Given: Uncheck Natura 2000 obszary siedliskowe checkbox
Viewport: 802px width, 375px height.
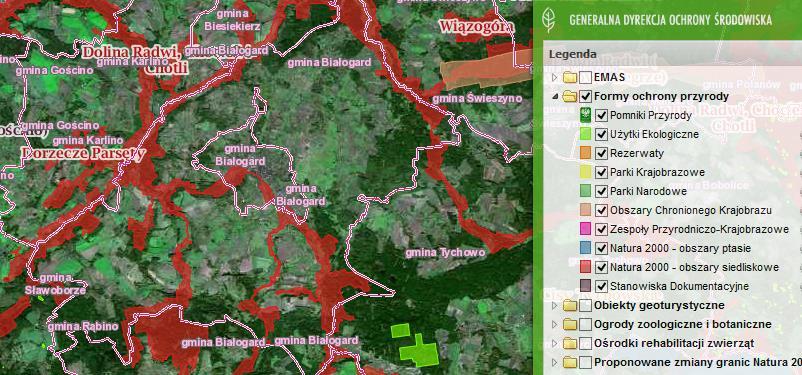Looking at the screenshot, I should 602,267.
